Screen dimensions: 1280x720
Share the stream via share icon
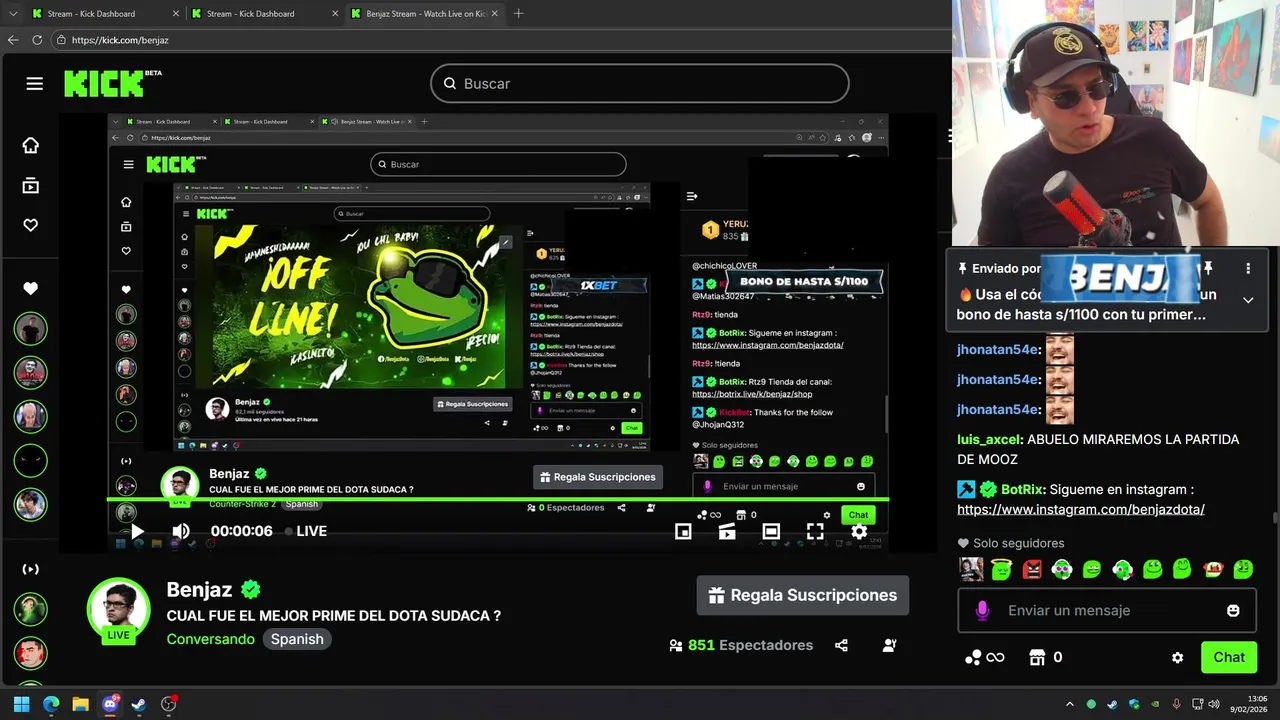coord(841,645)
